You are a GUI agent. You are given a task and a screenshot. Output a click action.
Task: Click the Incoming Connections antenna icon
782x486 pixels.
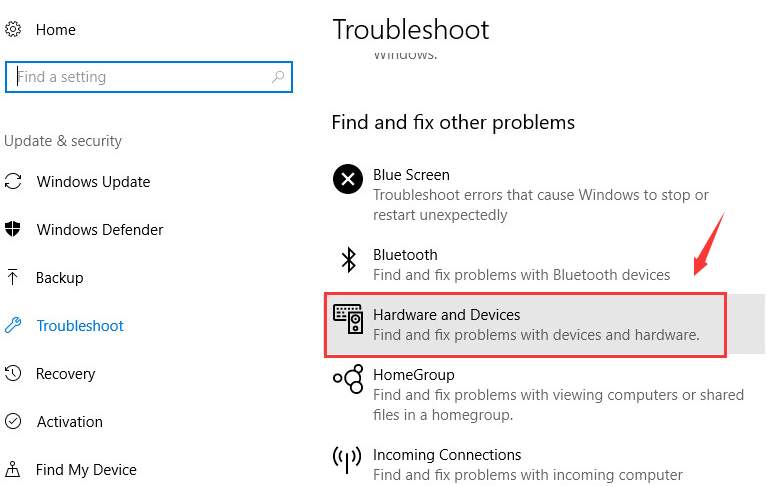[347, 459]
